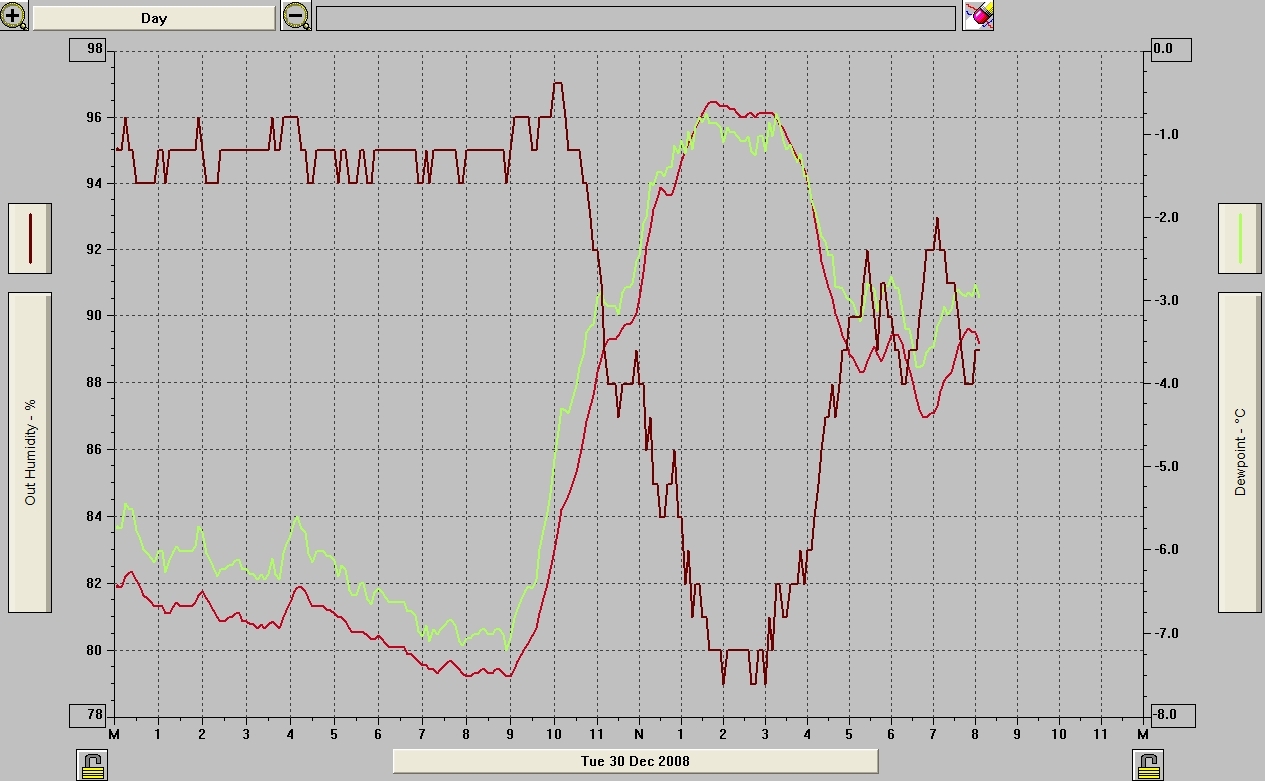Click the dark red line color swatch
The image size is (1265, 781).
(30, 238)
